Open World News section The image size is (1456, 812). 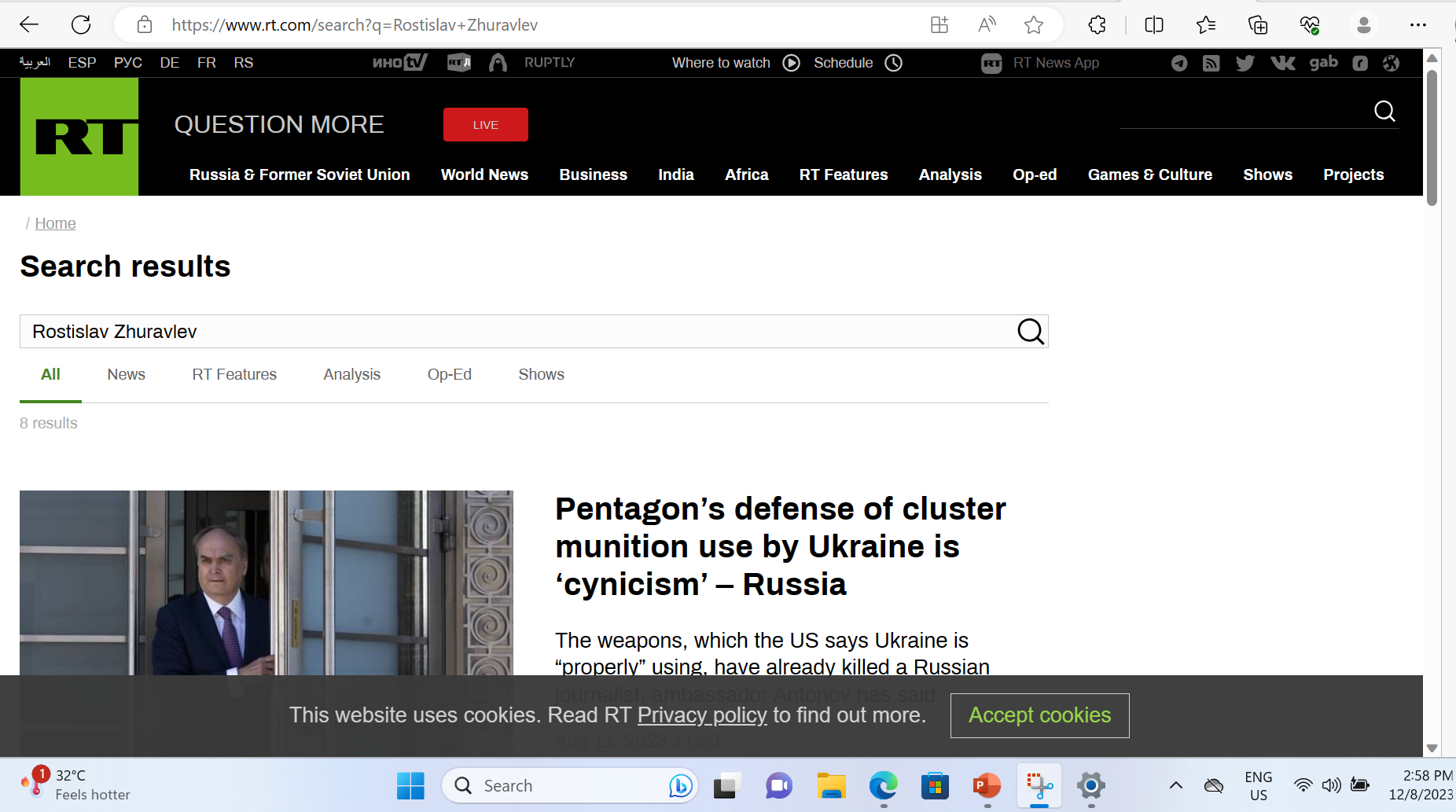point(484,175)
